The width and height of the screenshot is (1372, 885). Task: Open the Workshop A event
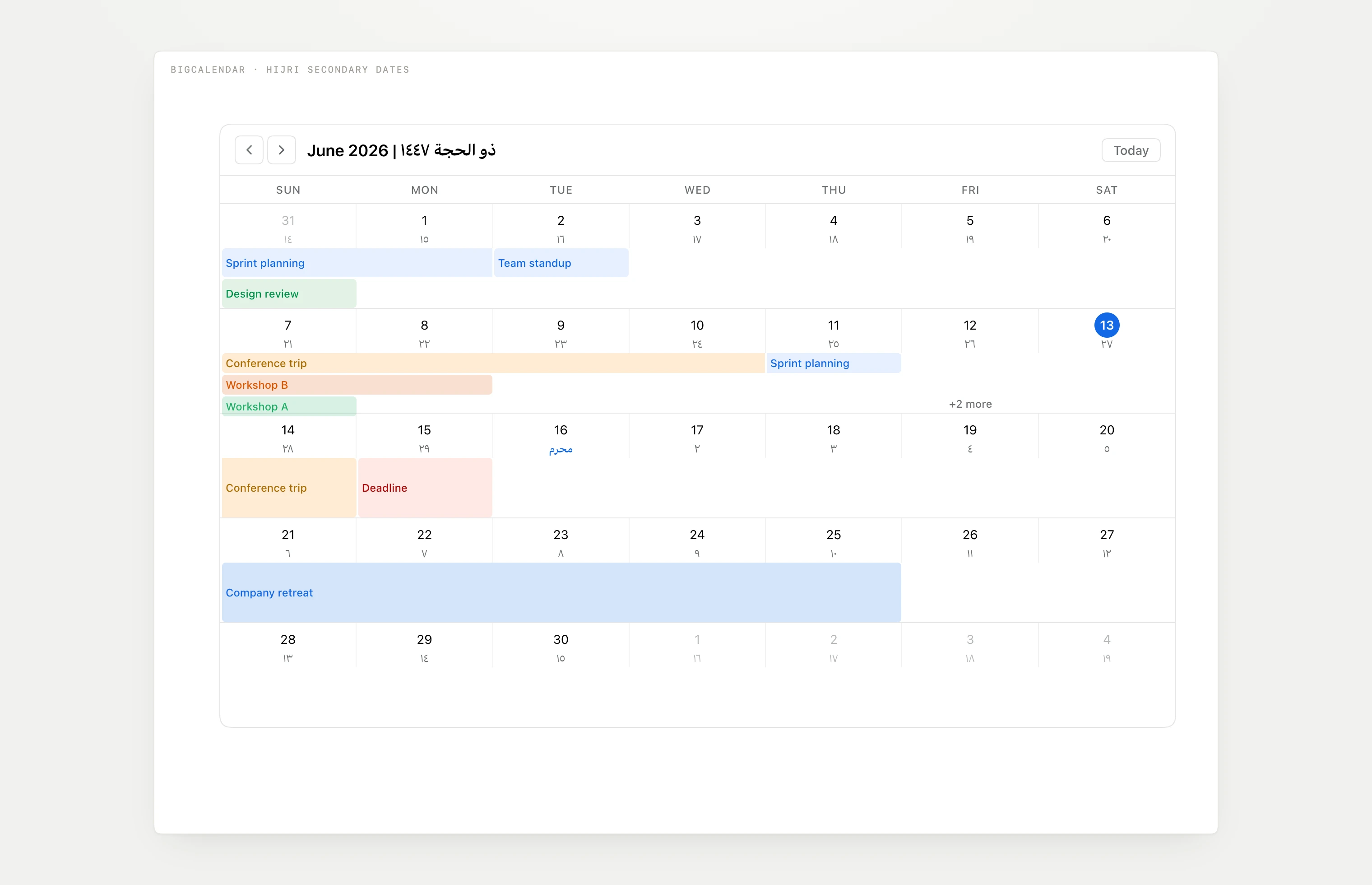tap(289, 406)
